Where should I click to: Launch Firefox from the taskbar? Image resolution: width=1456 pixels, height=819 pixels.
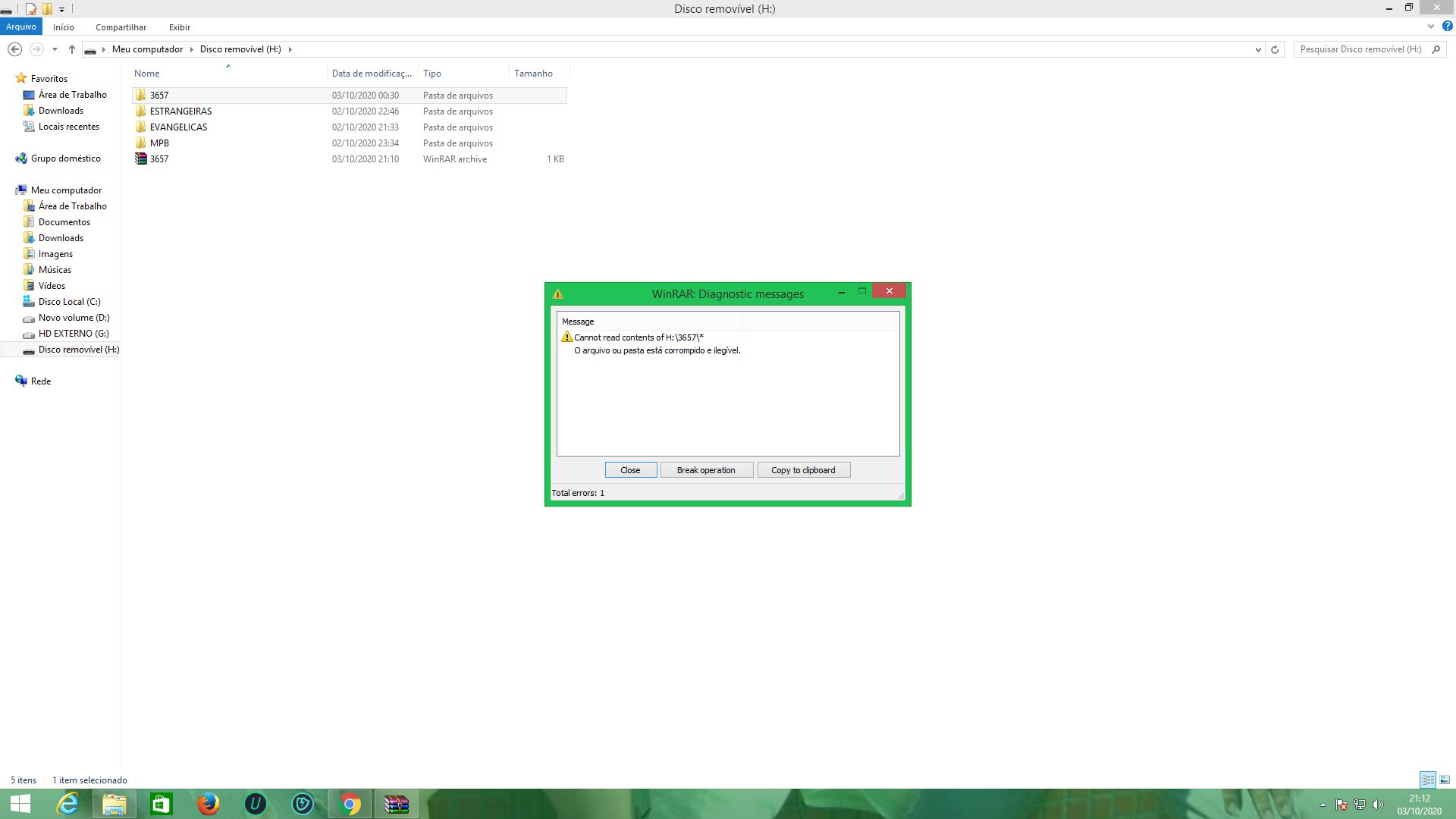(x=209, y=804)
